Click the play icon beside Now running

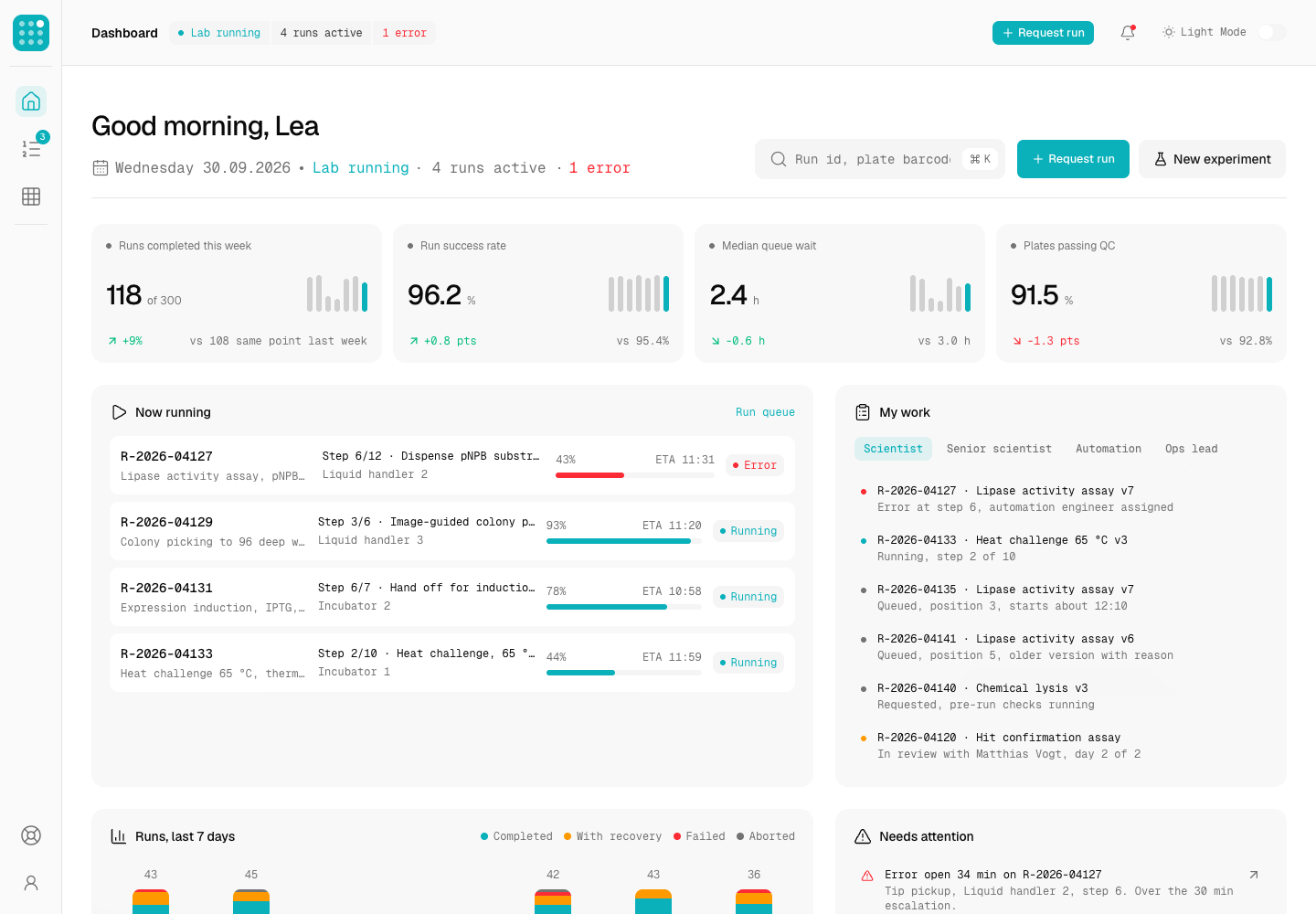pyautogui.click(x=119, y=412)
